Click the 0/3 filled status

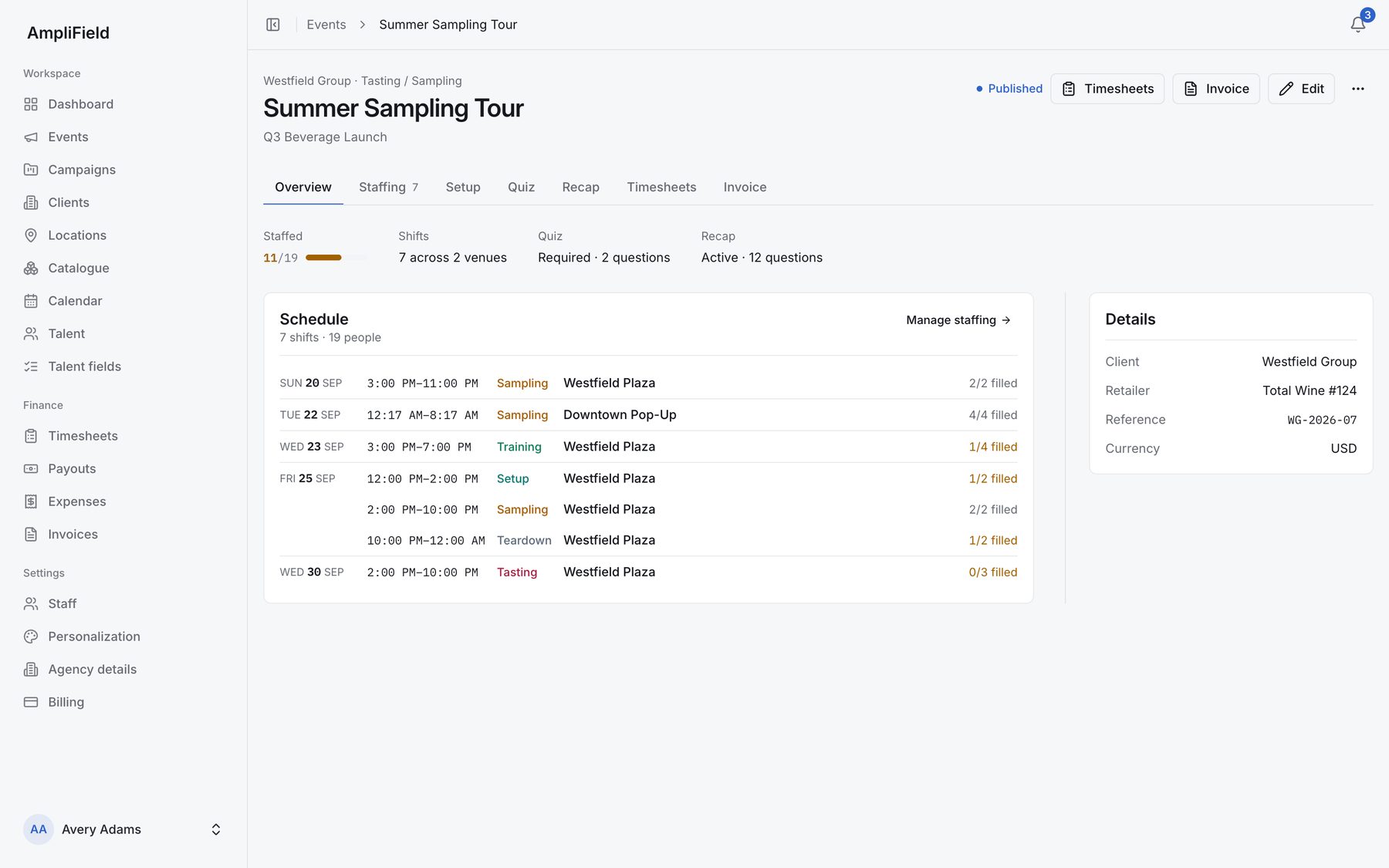point(992,572)
